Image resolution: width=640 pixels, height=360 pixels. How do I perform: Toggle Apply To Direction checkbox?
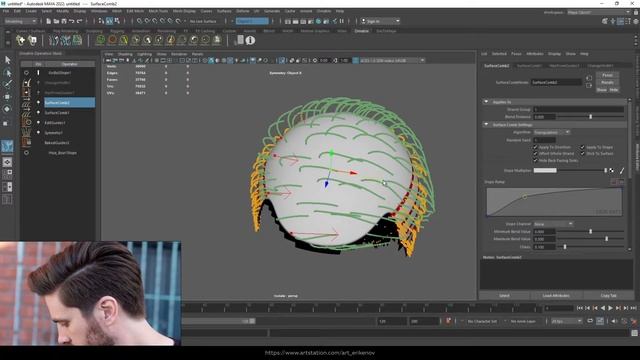[x=535, y=147]
